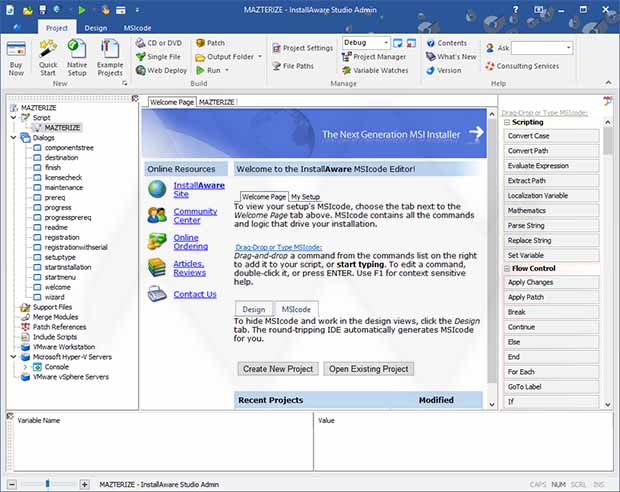Follow the Online Ordering link
This screenshot has height=492, width=620.
click(191, 242)
